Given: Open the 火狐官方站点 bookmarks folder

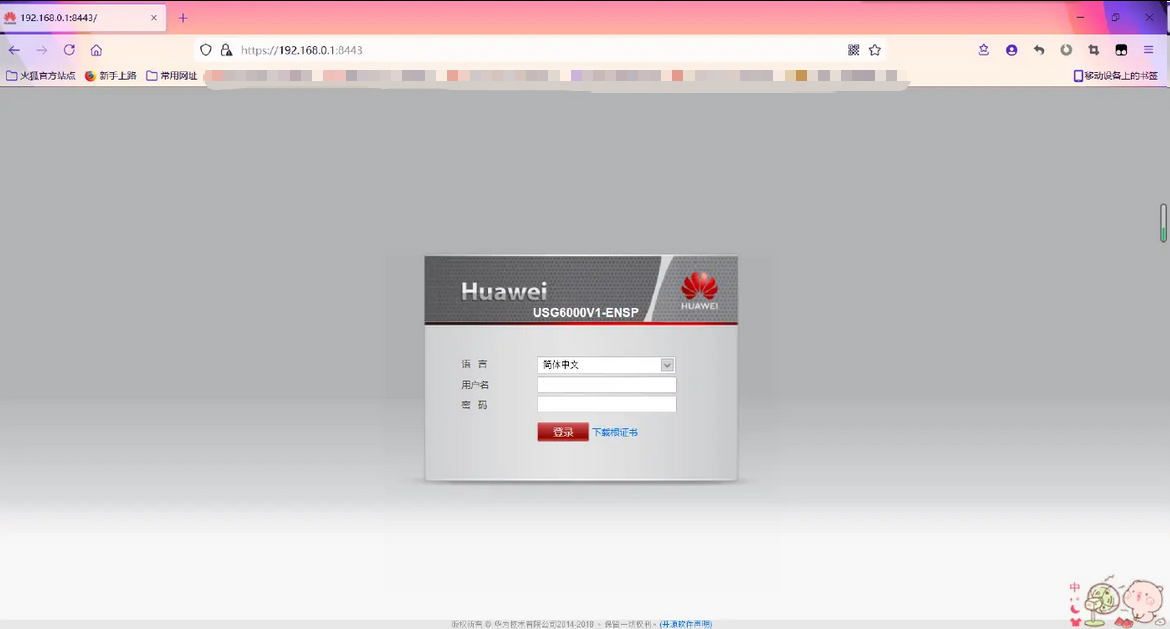Looking at the screenshot, I should pyautogui.click(x=41, y=75).
